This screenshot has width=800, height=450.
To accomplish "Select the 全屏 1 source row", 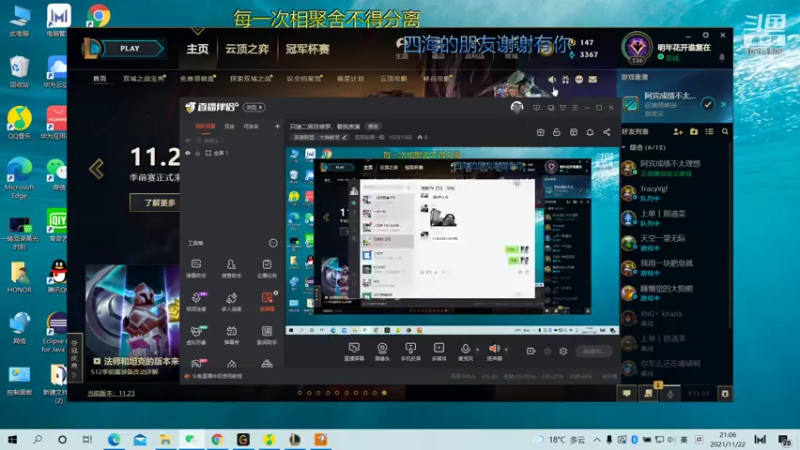I will point(232,153).
